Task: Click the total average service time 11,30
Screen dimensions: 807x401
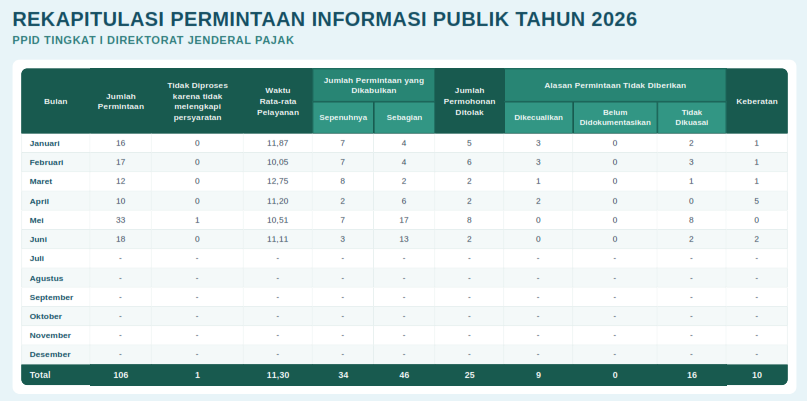Action: pos(278,375)
